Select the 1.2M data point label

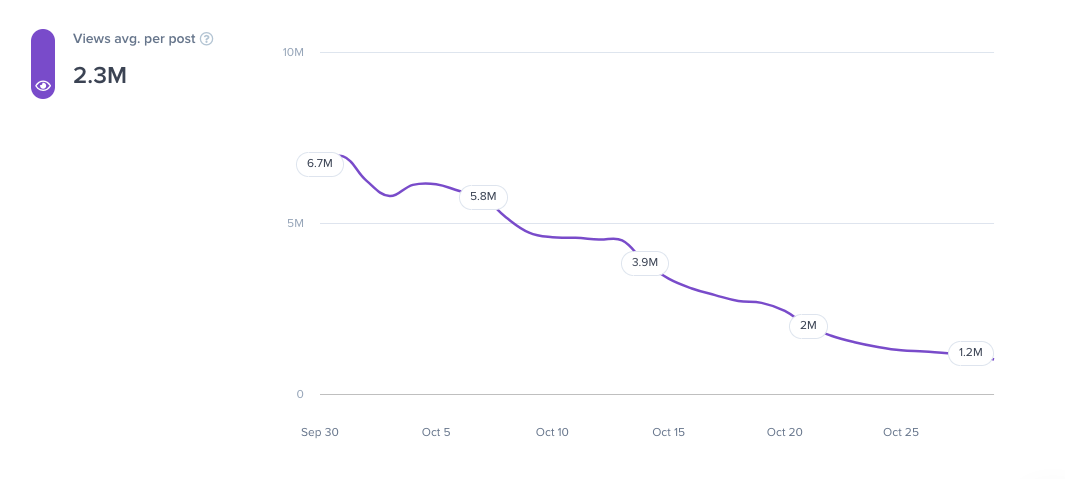(x=971, y=352)
